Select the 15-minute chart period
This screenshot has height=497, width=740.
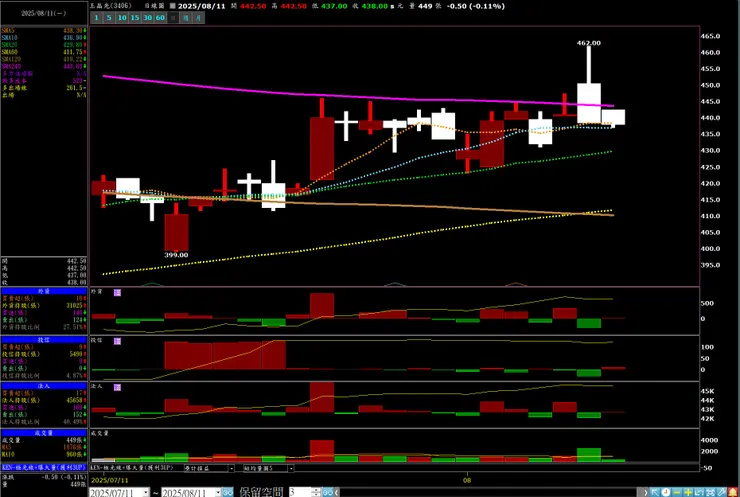point(135,17)
